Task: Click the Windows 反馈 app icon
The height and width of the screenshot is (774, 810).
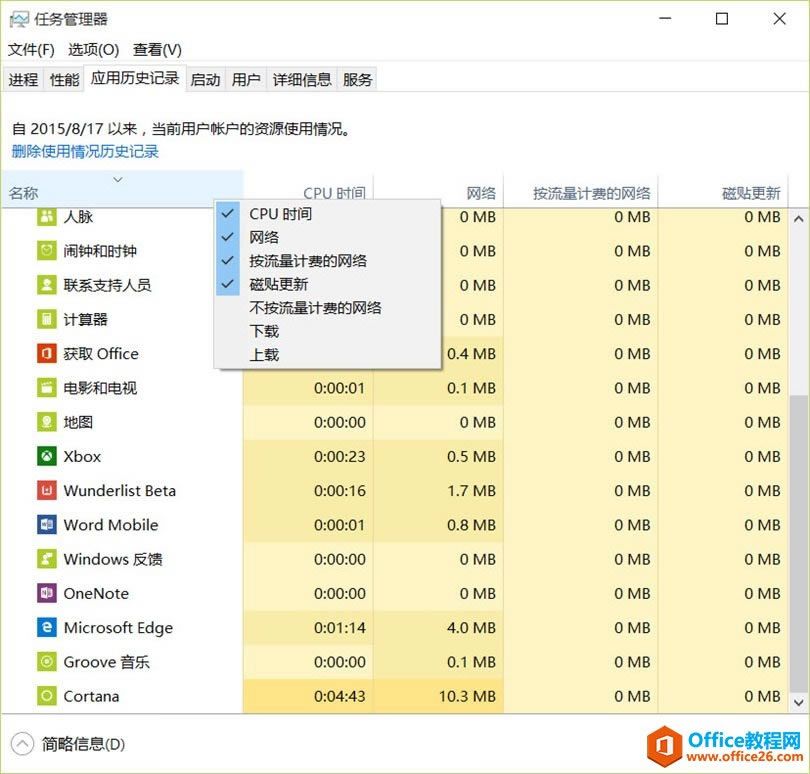Action: point(46,559)
